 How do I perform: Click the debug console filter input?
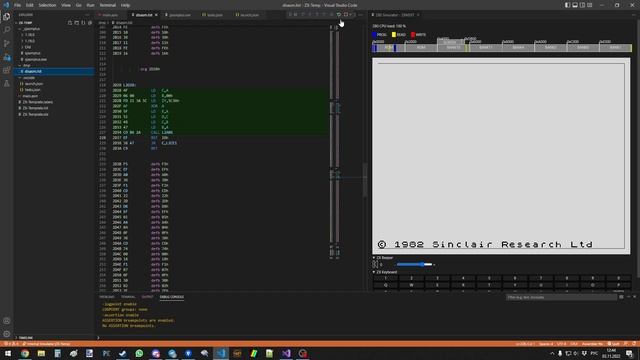[x=561, y=297]
